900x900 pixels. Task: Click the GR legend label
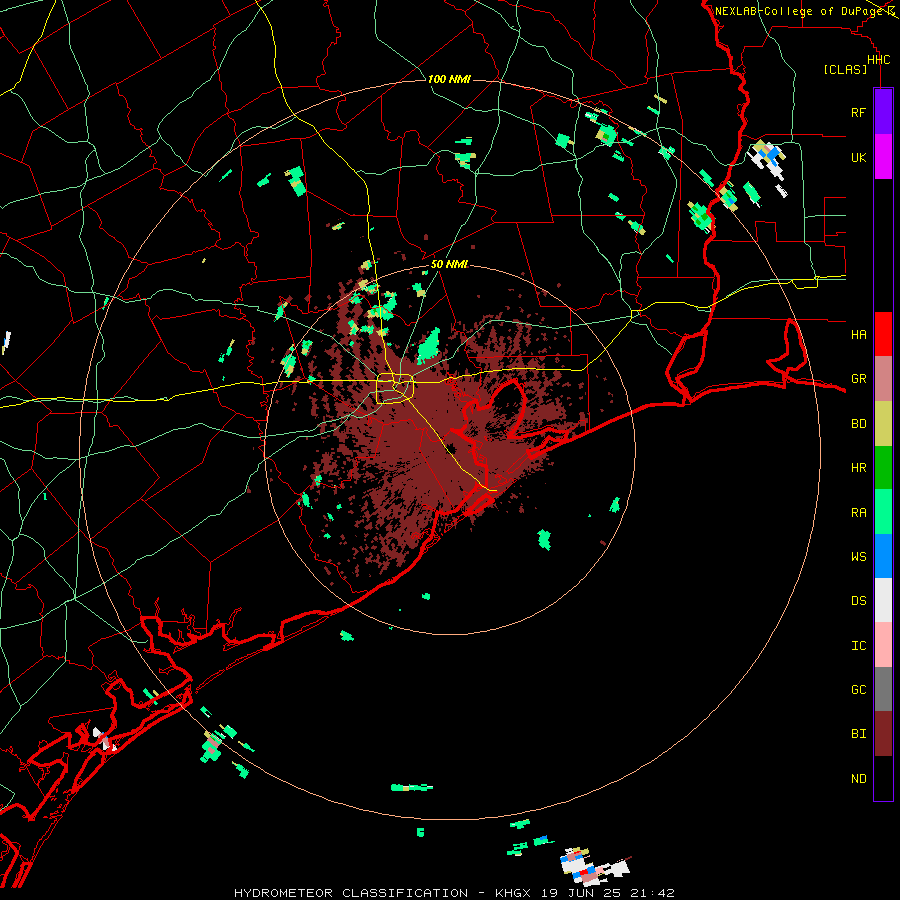(858, 379)
